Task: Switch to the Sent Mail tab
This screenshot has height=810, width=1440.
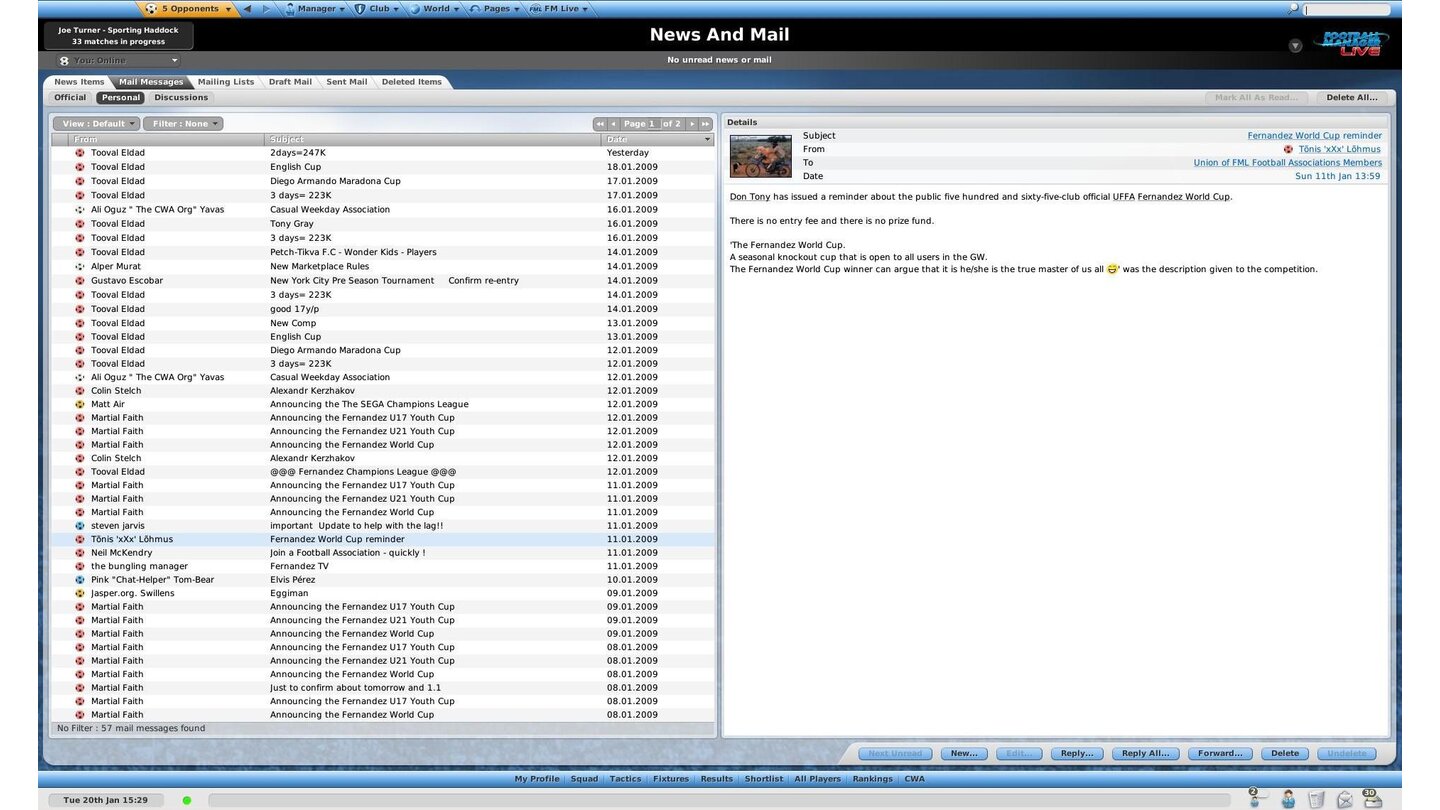Action: point(347,82)
